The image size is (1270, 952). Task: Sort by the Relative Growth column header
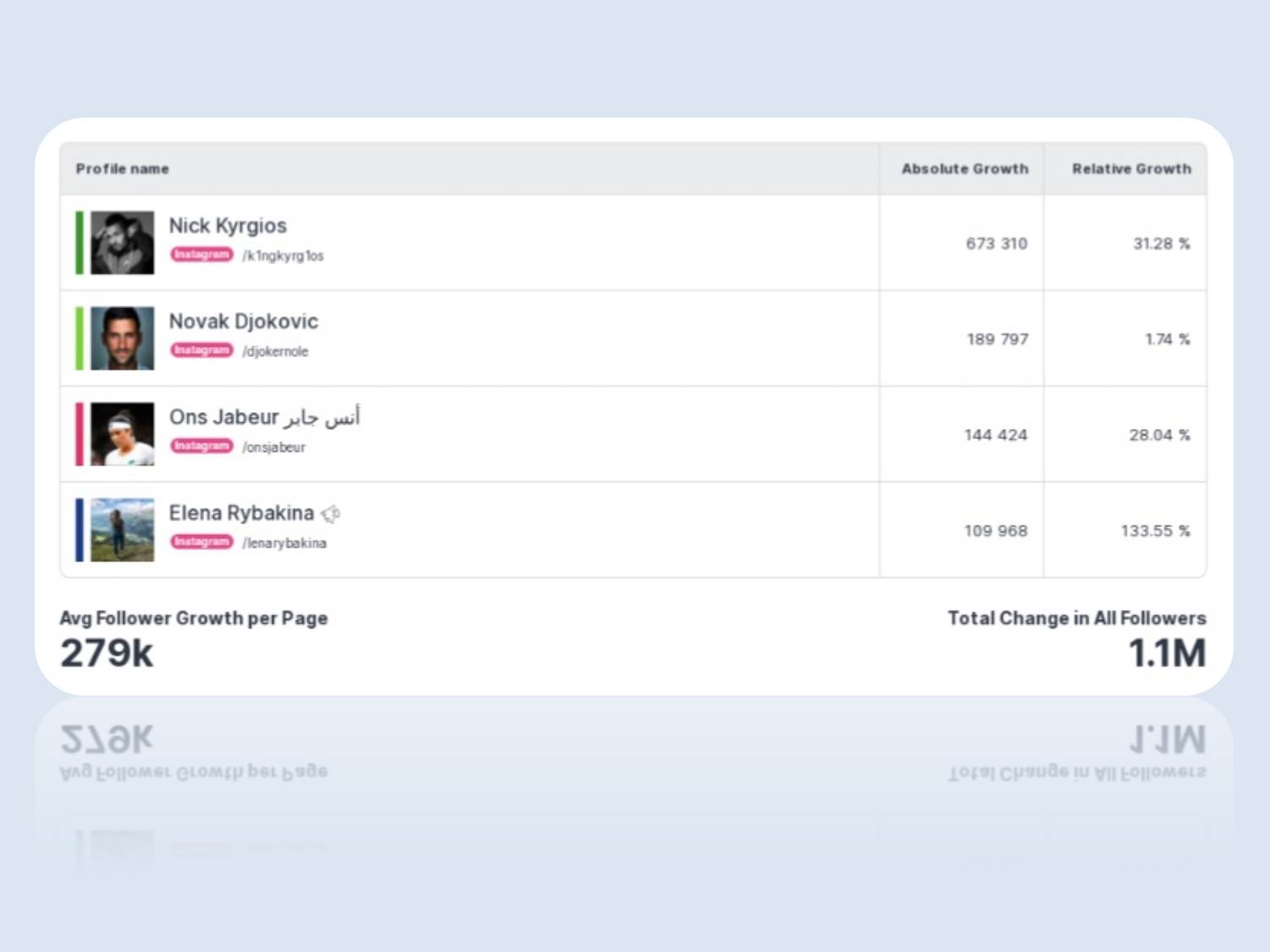(1131, 169)
